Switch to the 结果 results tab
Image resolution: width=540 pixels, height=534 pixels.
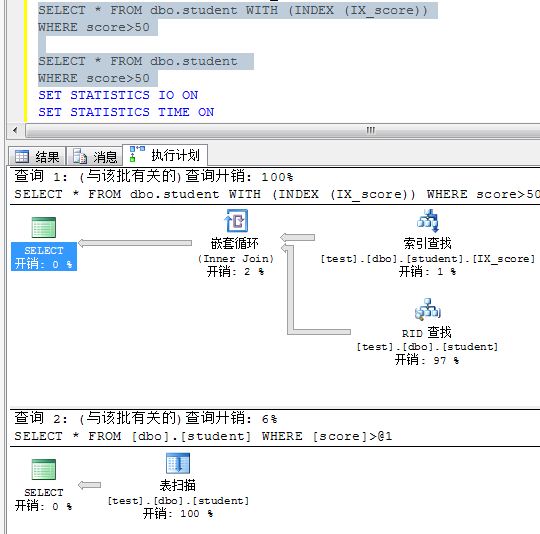click(x=37, y=157)
